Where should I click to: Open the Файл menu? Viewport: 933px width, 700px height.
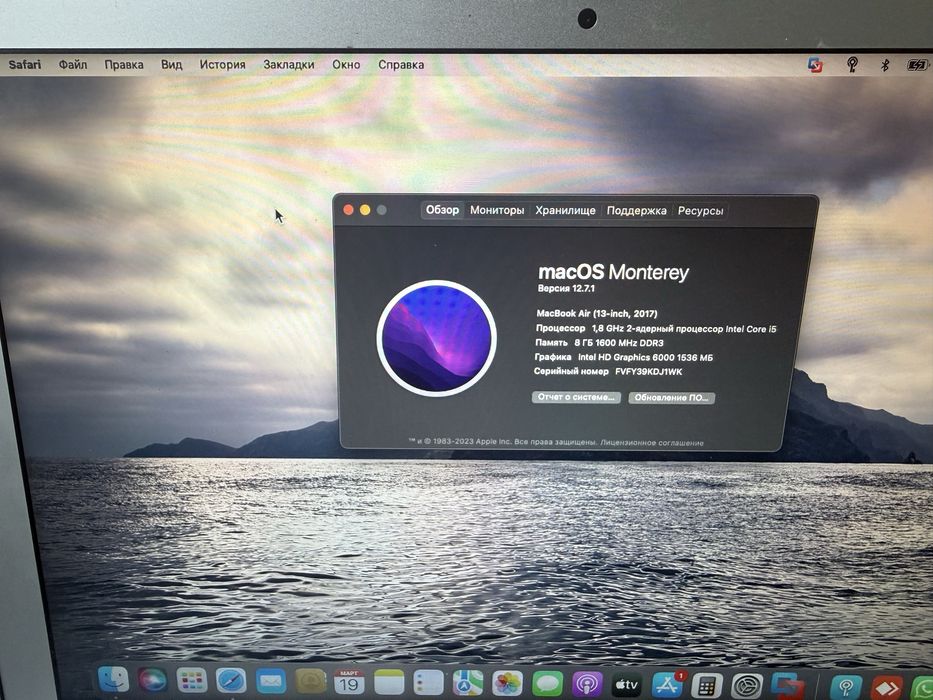pyautogui.click(x=73, y=64)
